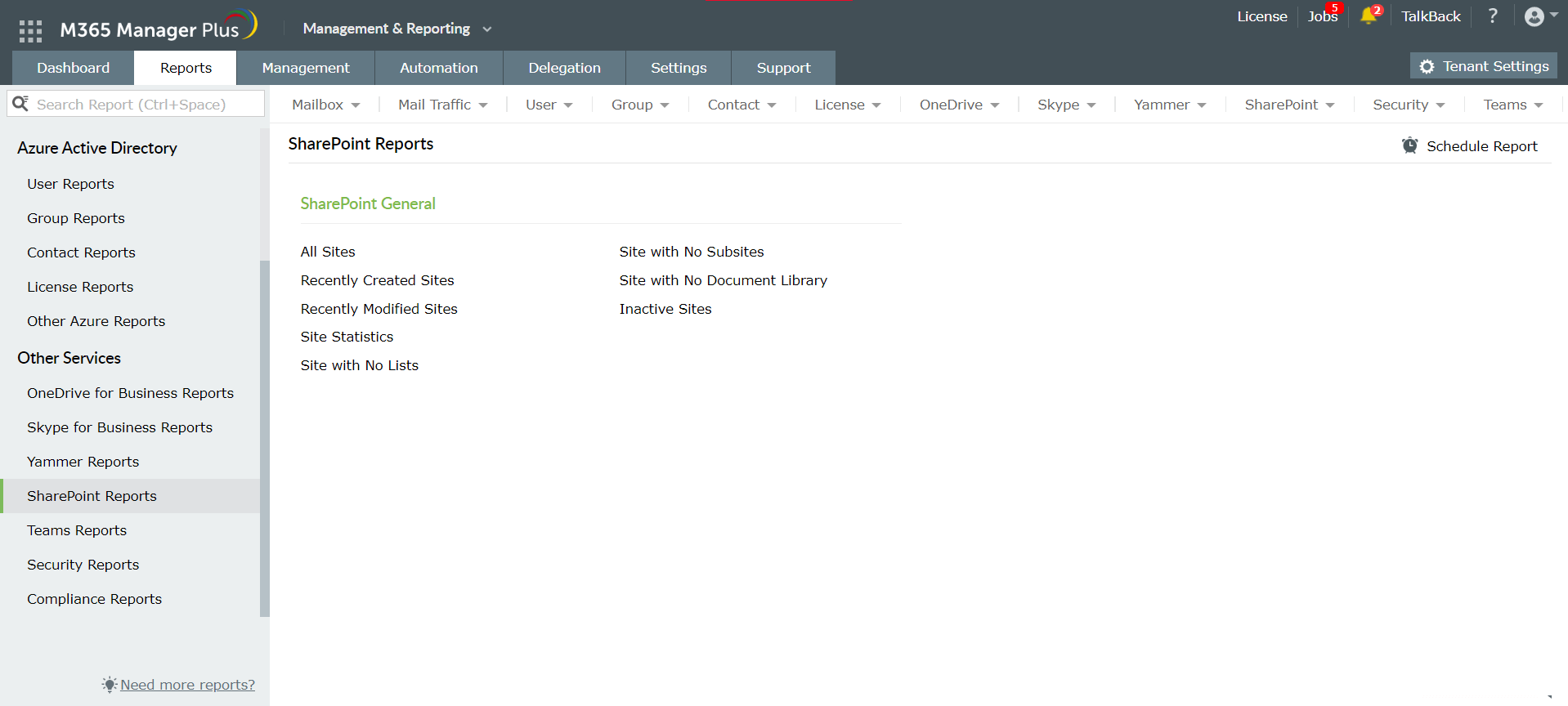The height and width of the screenshot is (706, 1568).
Task: Open the notifications bell icon
Action: coord(1369,16)
